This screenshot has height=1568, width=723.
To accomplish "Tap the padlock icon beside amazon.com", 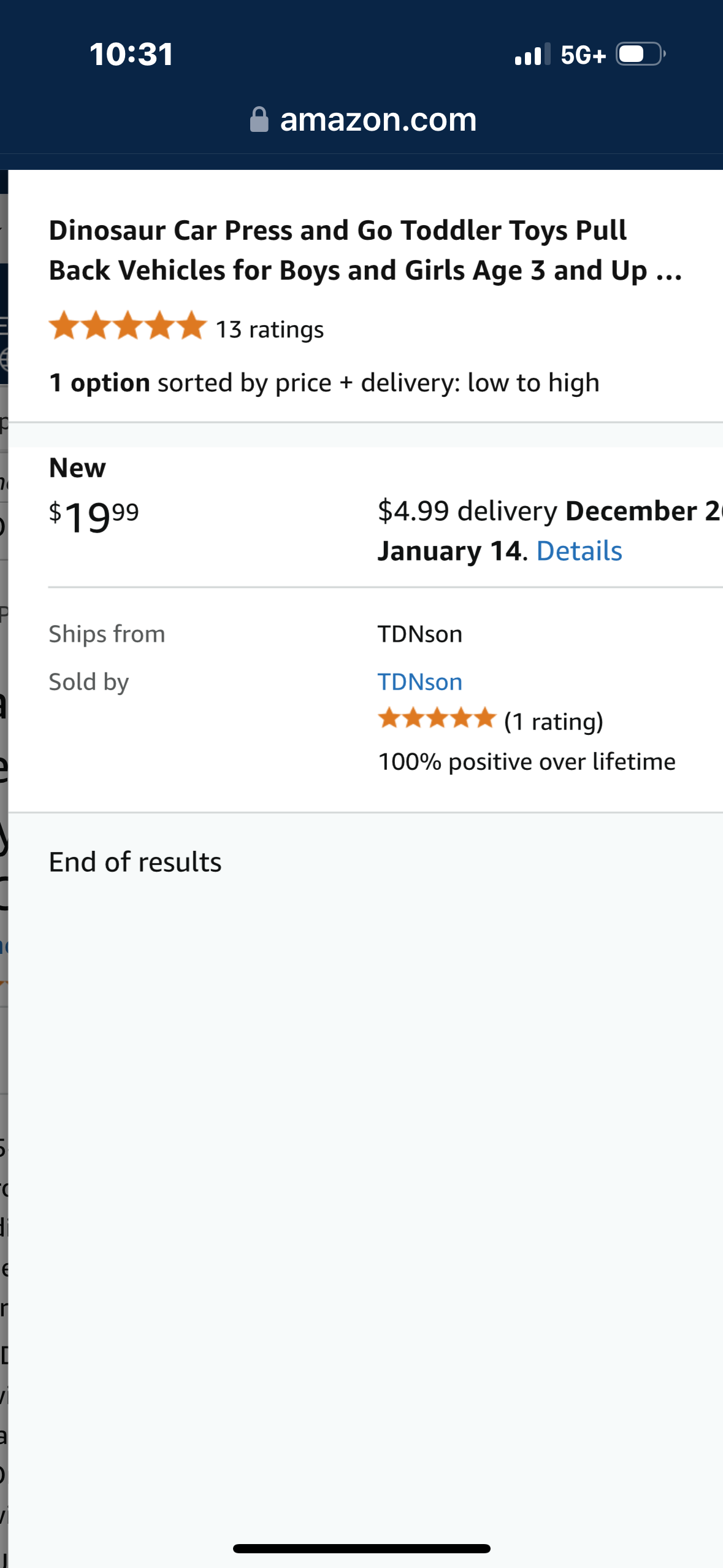I will click(x=259, y=120).
